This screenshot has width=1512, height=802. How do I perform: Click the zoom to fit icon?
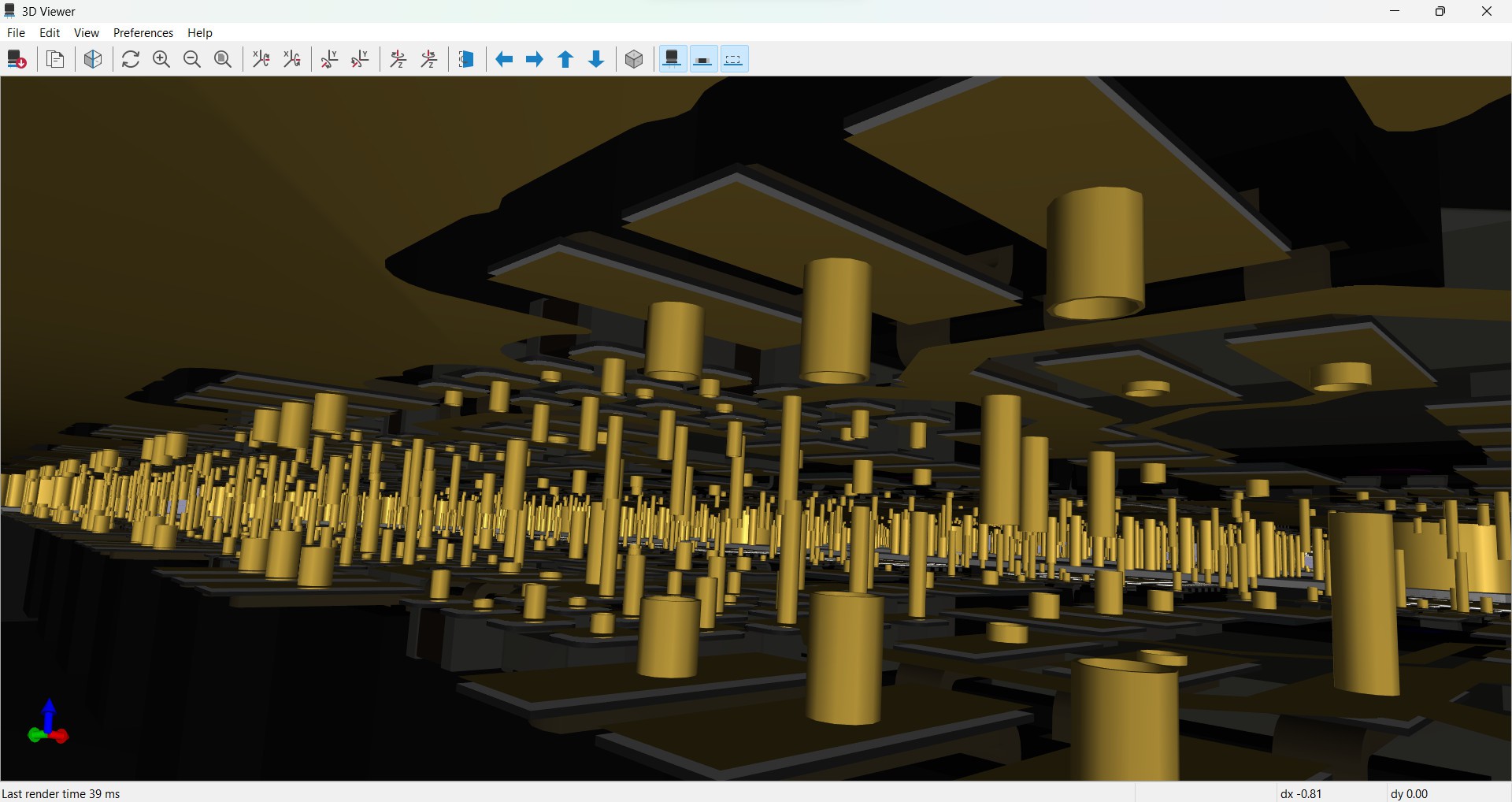(x=224, y=60)
